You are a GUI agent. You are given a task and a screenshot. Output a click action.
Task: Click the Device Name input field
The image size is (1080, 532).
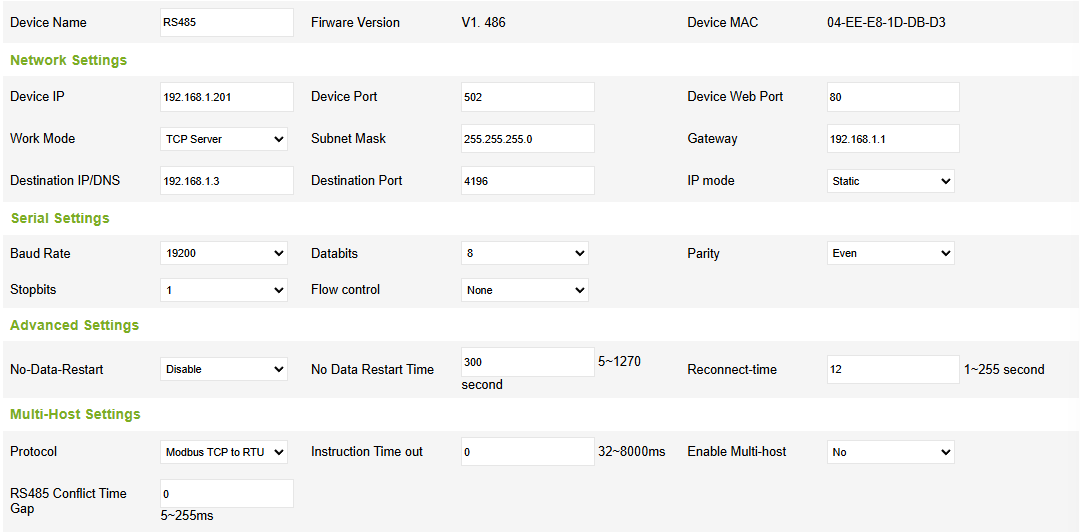[227, 23]
